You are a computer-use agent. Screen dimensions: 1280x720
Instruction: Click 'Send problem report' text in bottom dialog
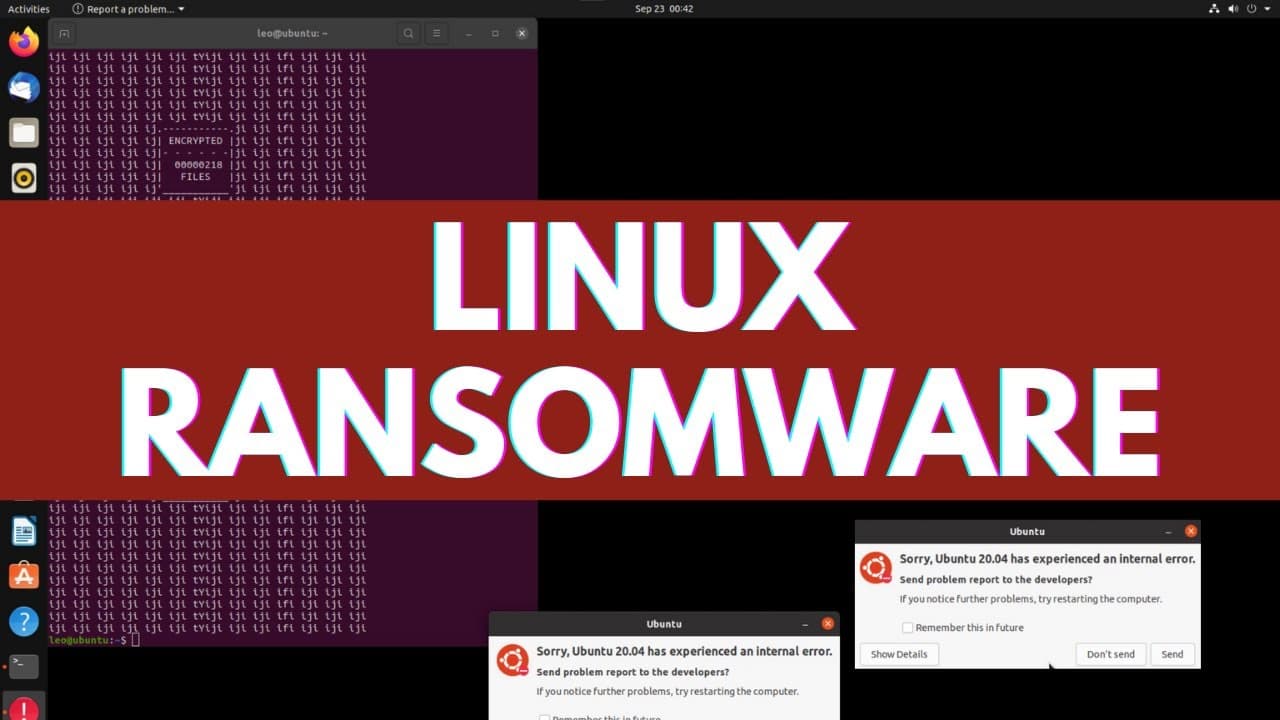pyautogui.click(x=633, y=672)
